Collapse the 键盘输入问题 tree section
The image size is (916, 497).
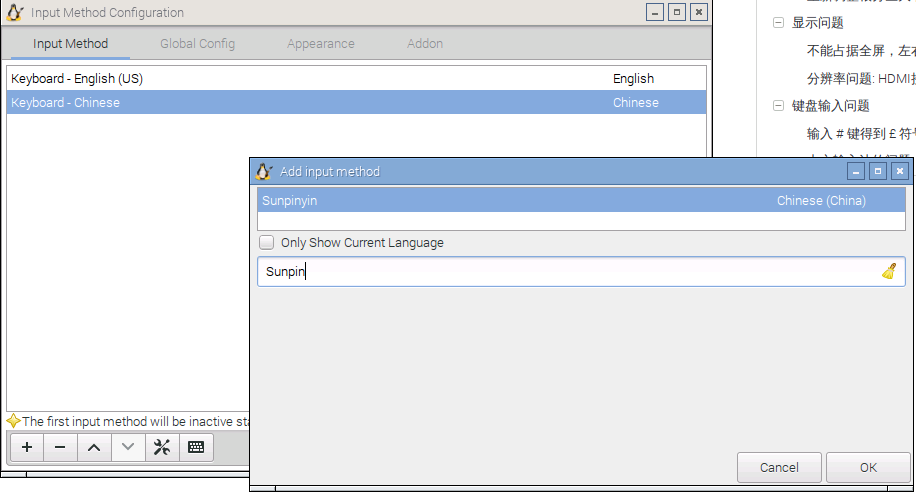(x=778, y=106)
